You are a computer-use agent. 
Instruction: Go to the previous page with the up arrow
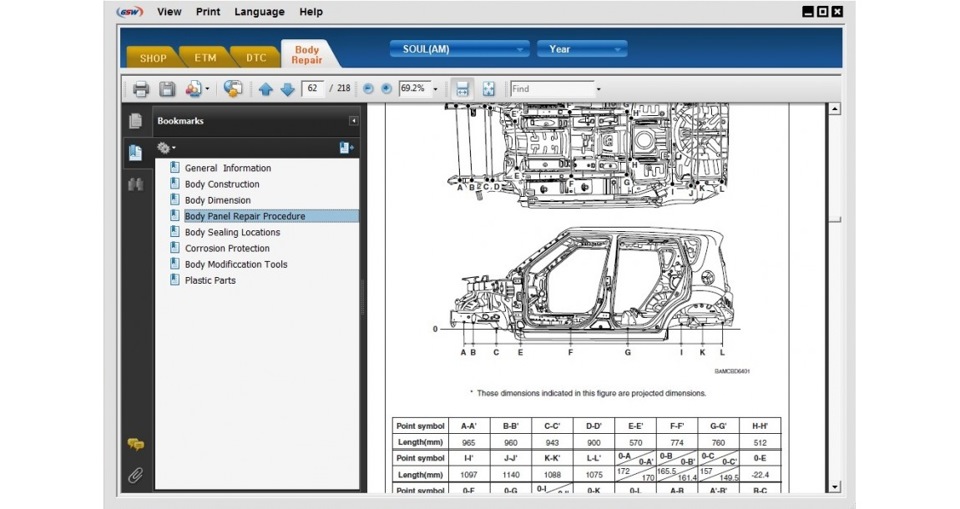click(x=266, y=89)
